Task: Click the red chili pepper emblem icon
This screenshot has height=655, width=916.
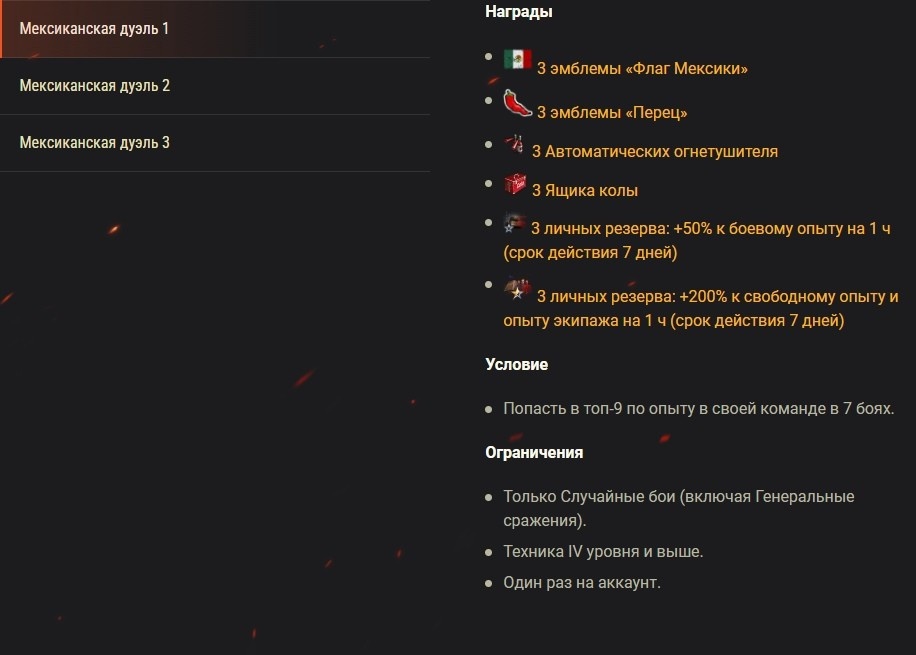Action: pos(518,103)
